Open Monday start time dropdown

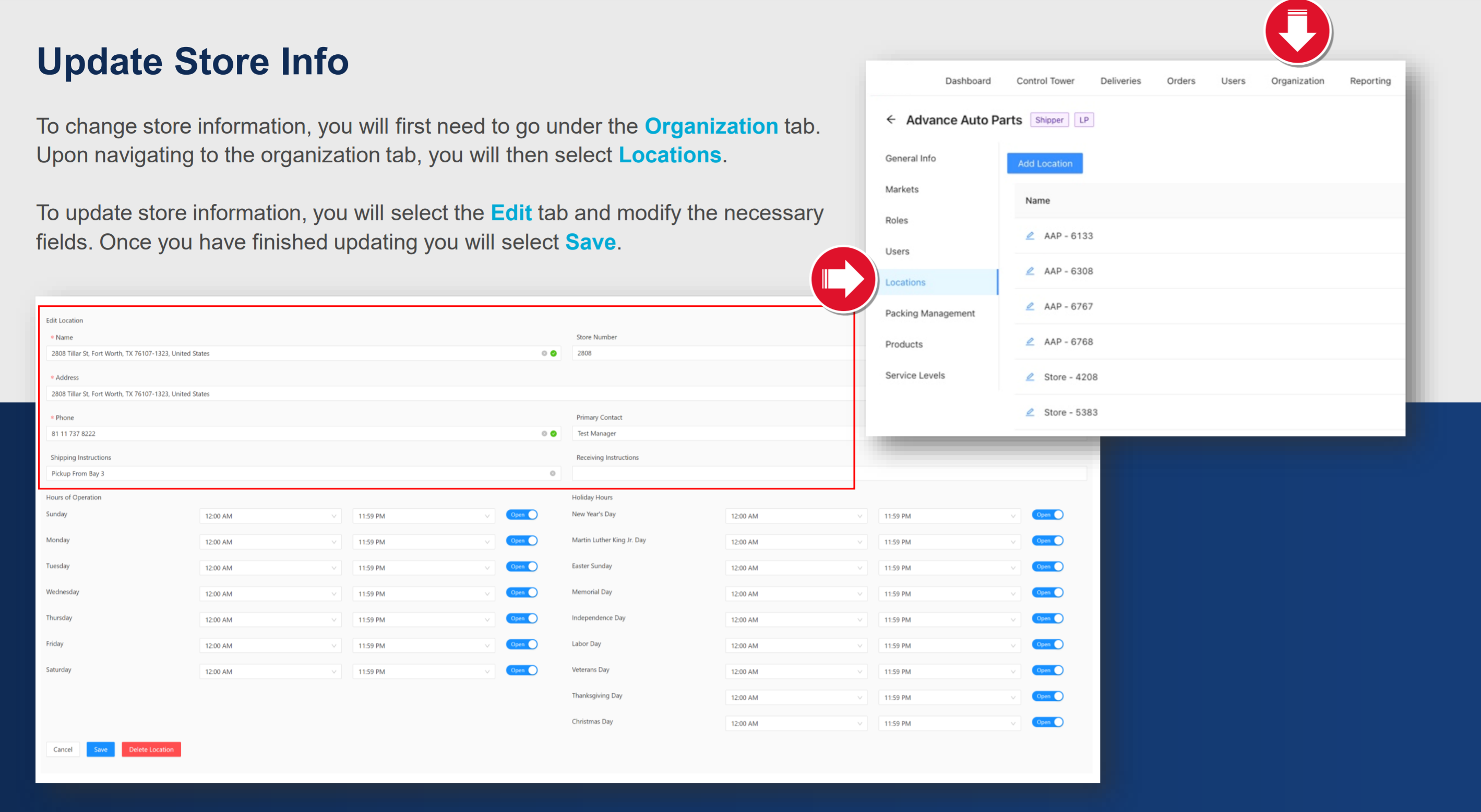tap(270, 542)
